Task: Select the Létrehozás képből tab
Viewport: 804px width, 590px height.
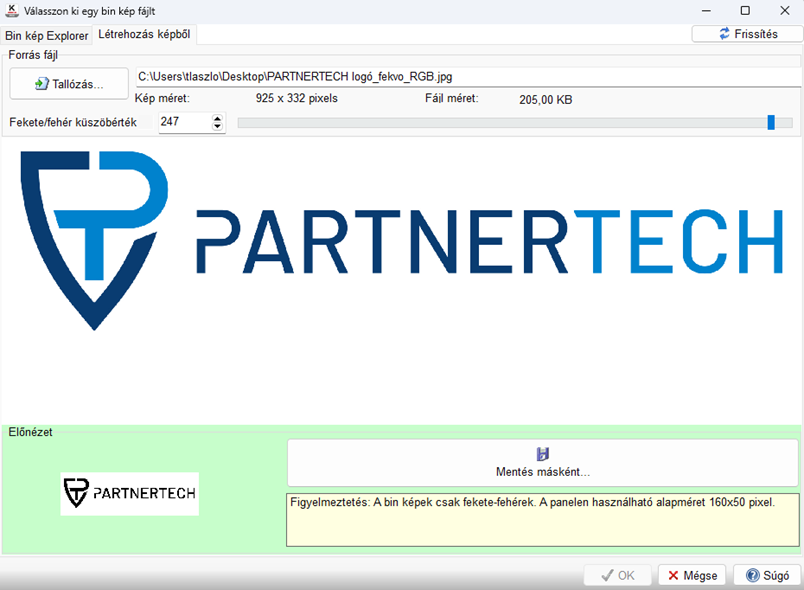Action: point(144,34)
